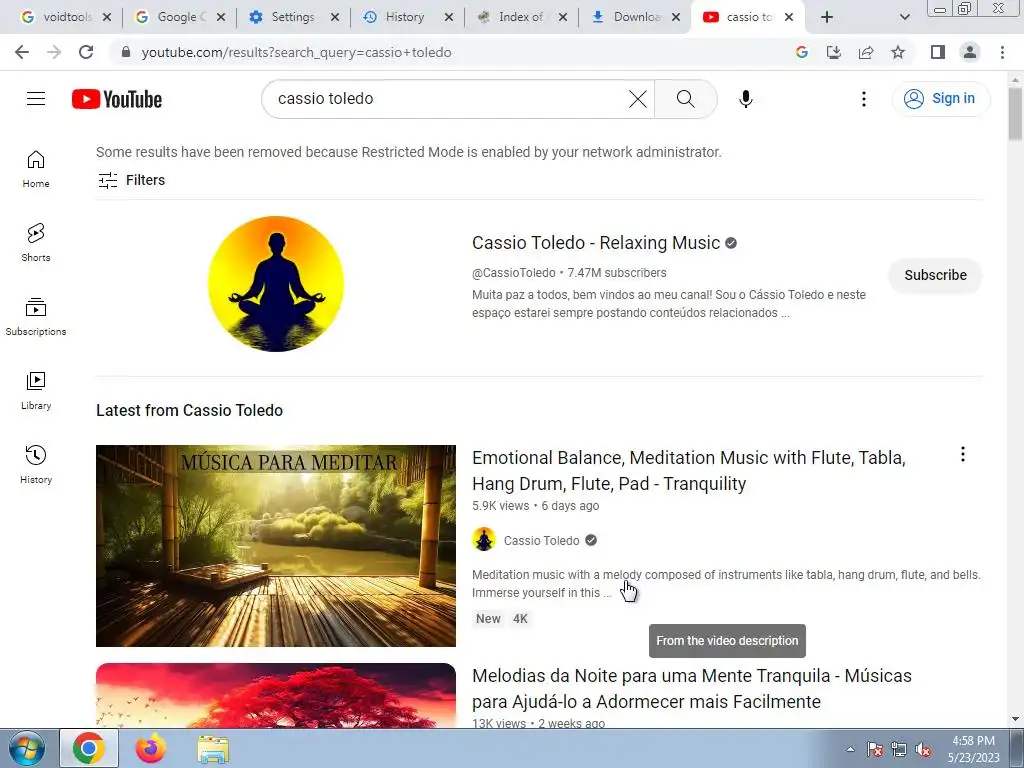Close the Settings tab
The height and width of the screenshot is (768, 1024).
coord(335,17)
